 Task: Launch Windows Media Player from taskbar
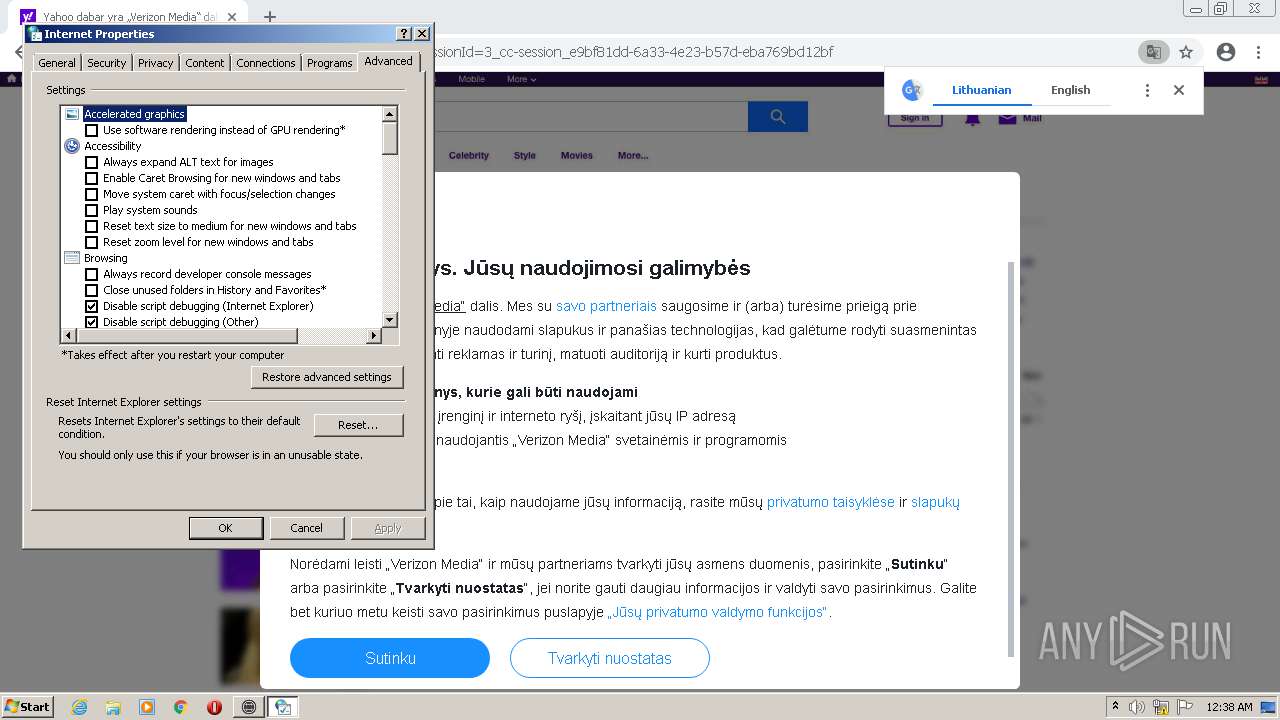click(147, 707)
